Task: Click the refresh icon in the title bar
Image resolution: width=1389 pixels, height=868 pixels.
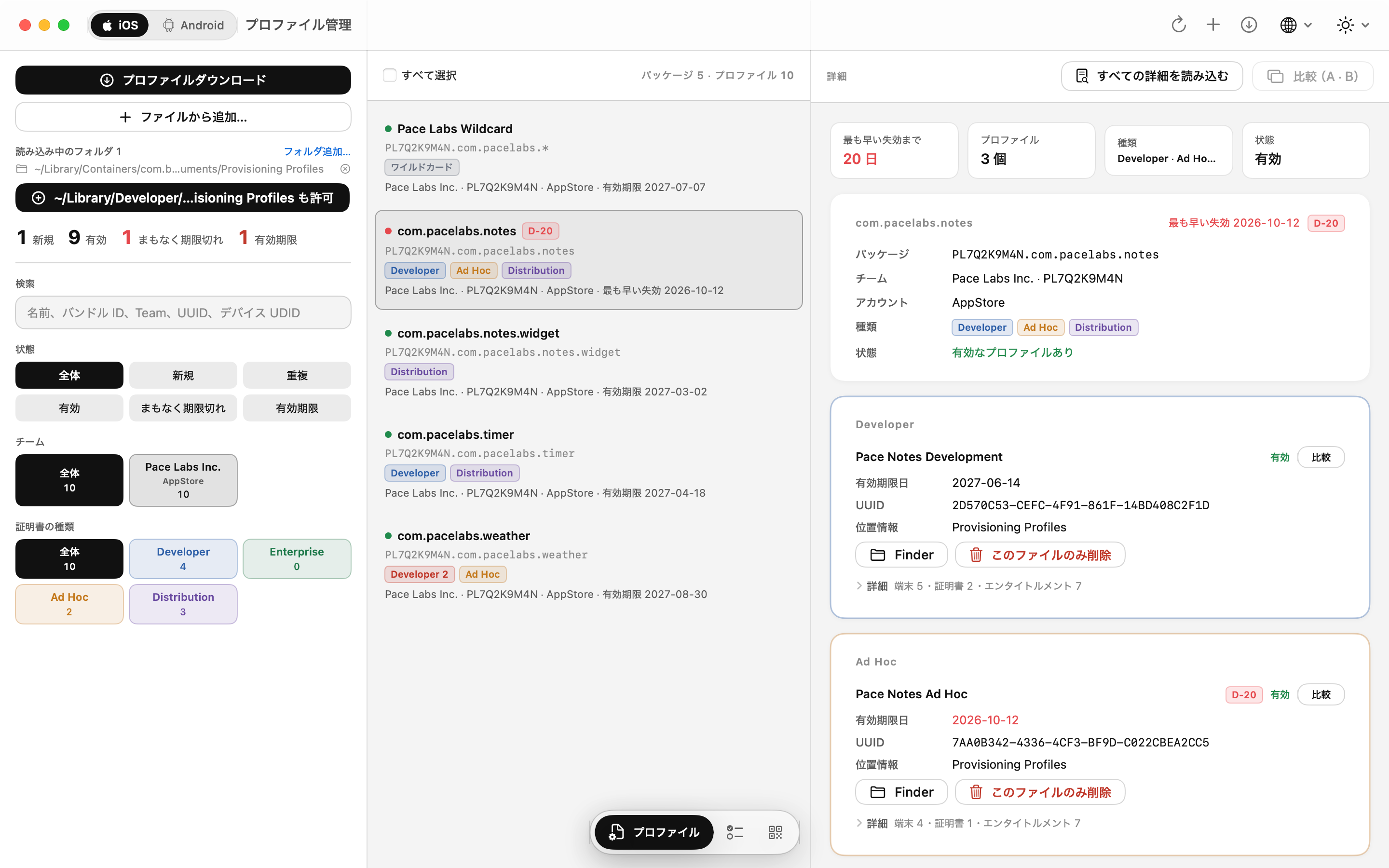Action: tap(1178, 25)
